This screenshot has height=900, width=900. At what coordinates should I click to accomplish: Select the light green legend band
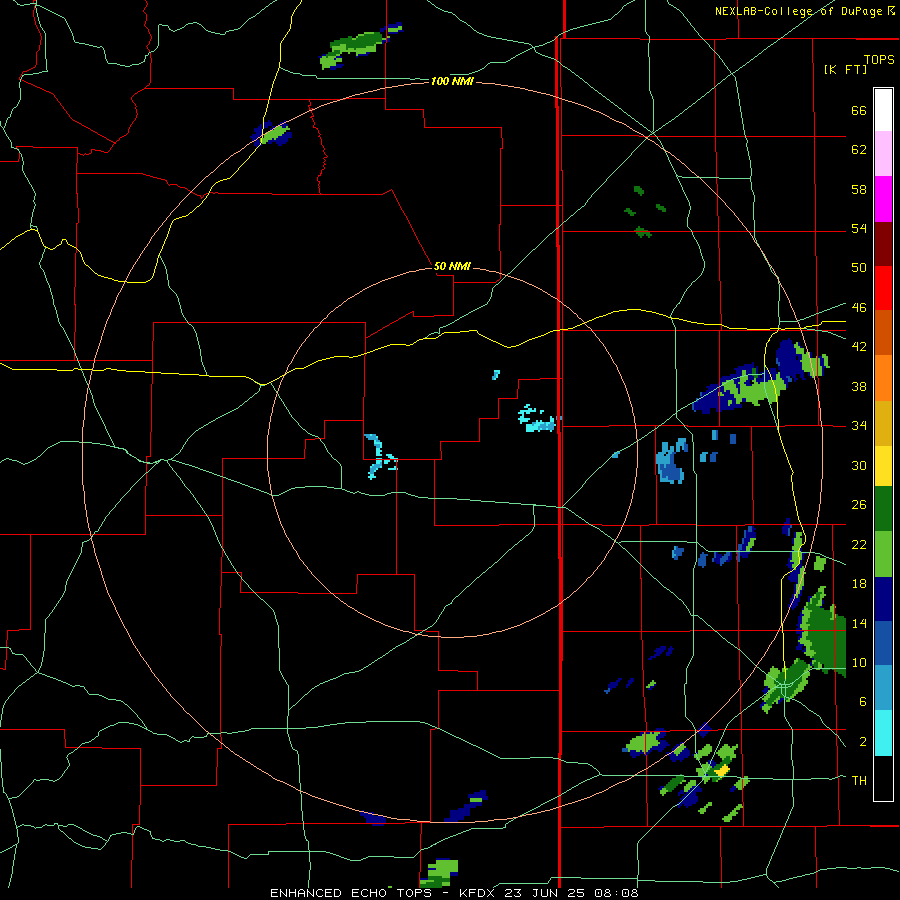tap(883, 554)
